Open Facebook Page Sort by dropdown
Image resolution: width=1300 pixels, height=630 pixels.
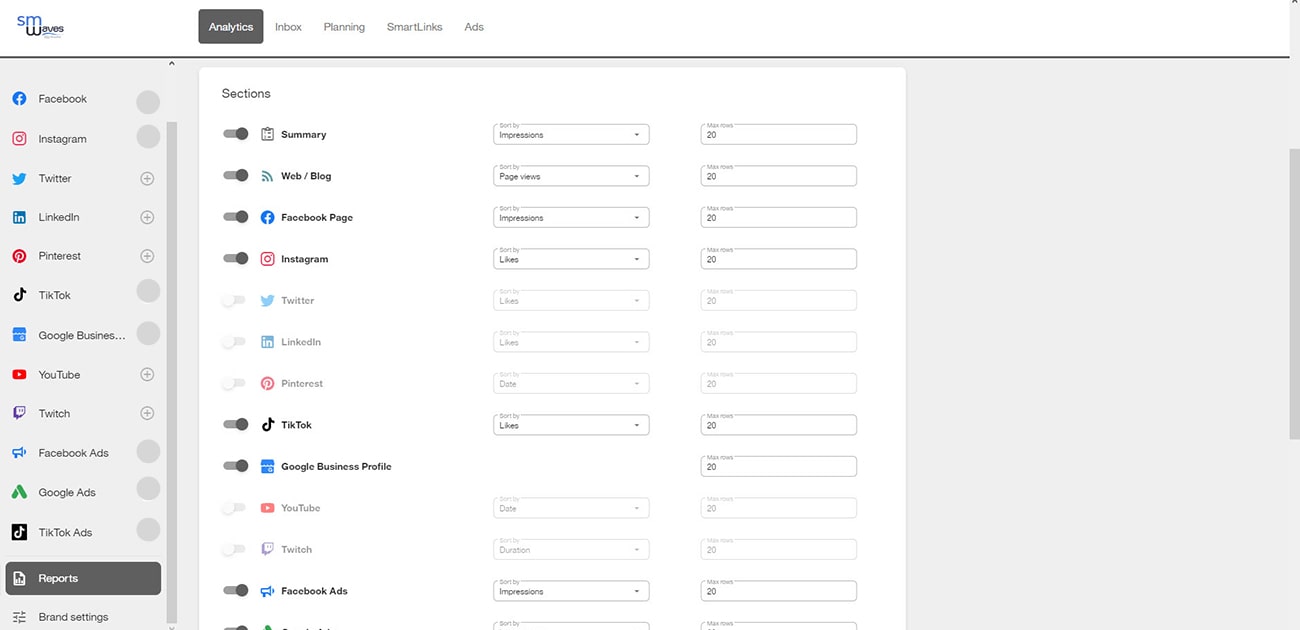571,217
